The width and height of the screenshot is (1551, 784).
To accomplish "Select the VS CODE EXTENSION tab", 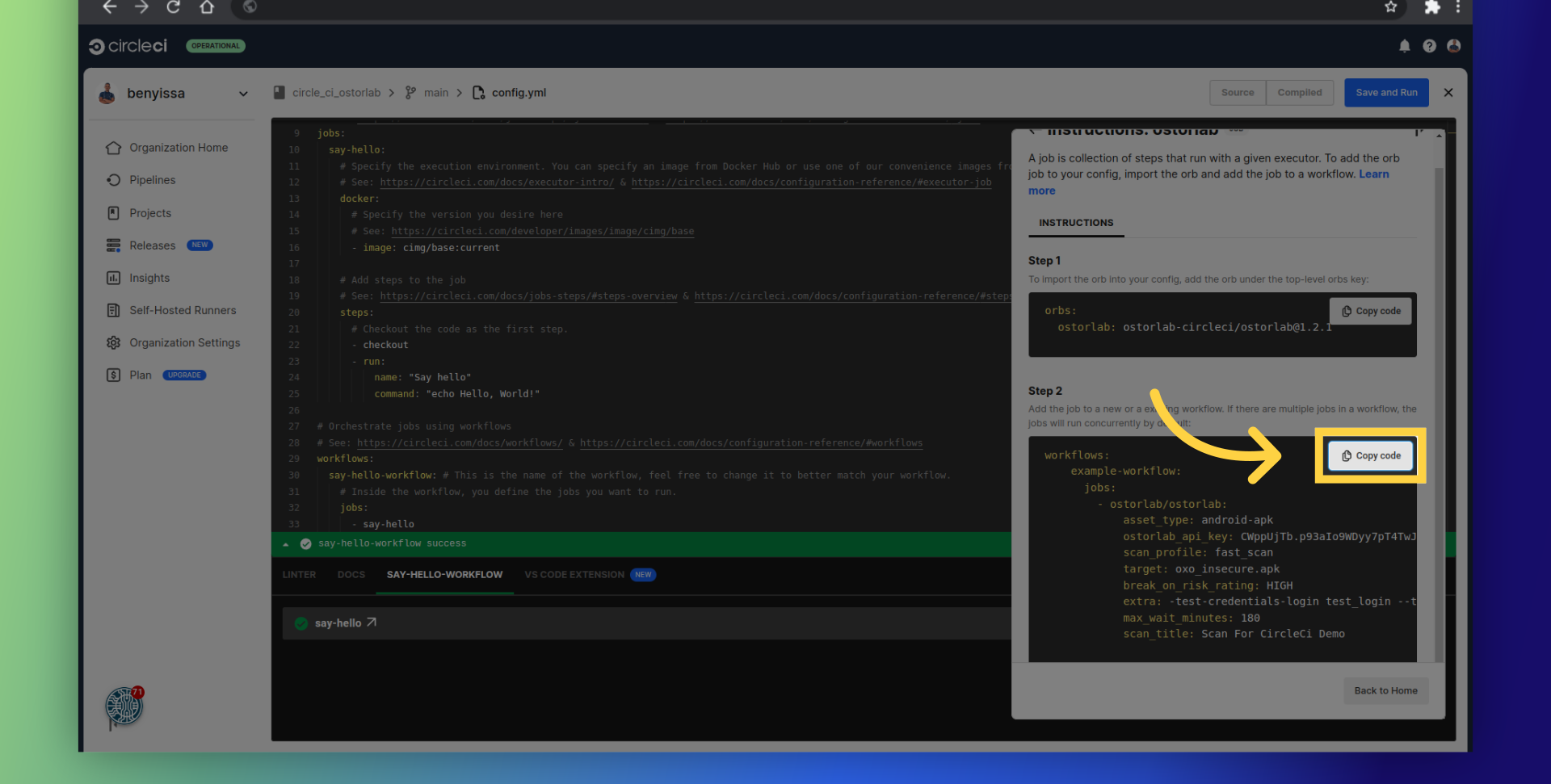I will coord(574,575).
